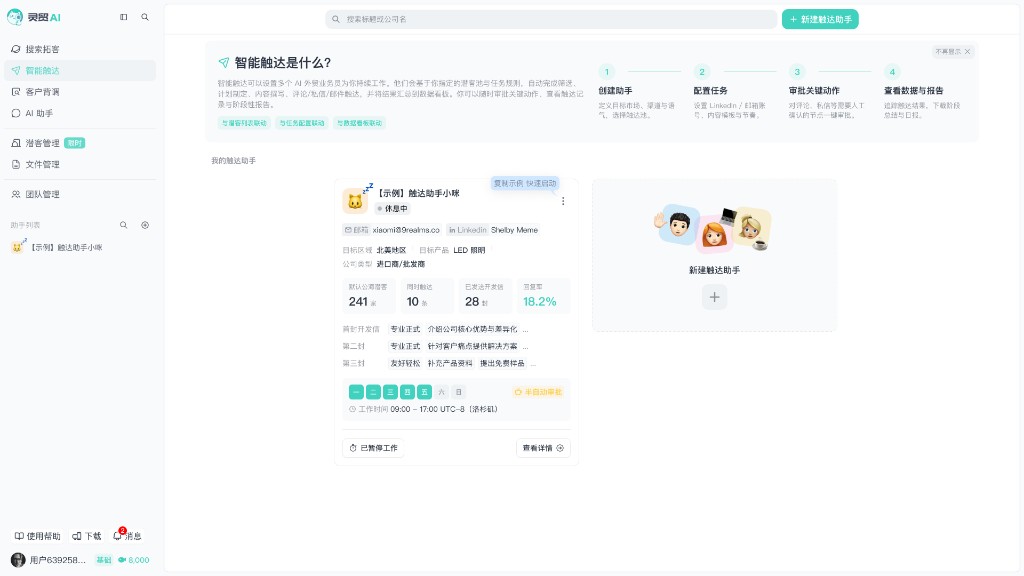
Task: Collapse the sidebar using the panel icon
Action: click(123, 17)
